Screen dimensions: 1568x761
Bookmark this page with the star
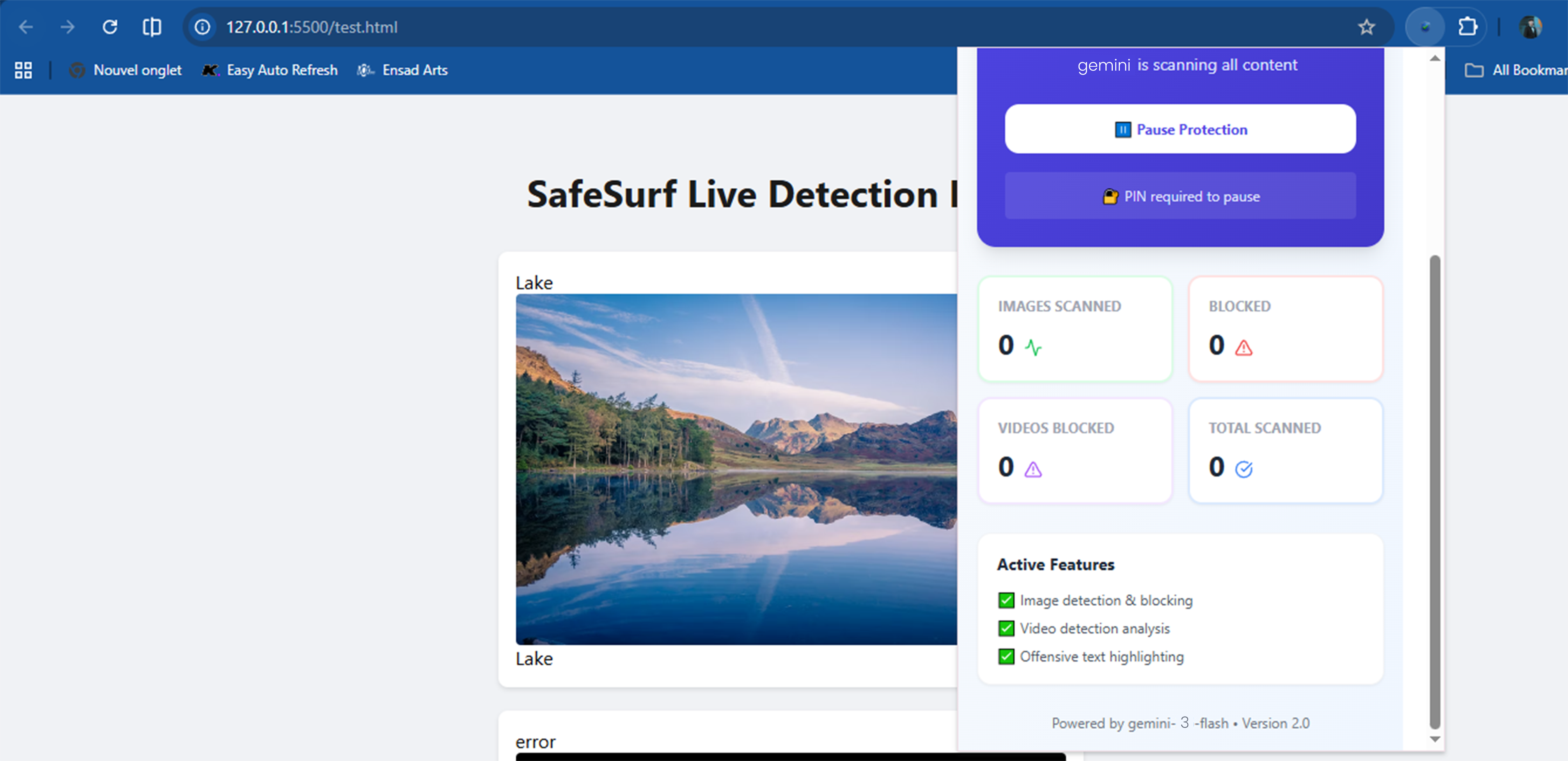coord(1366,27)
